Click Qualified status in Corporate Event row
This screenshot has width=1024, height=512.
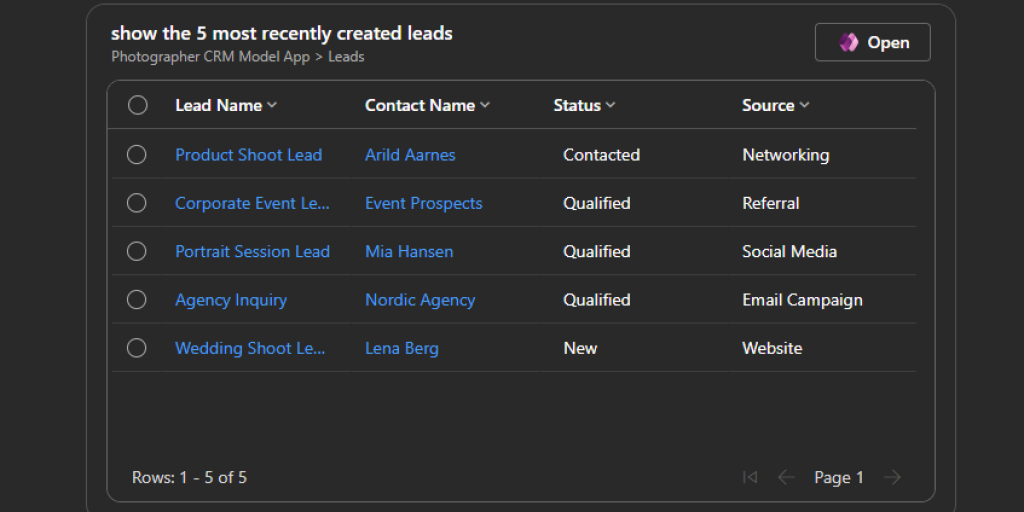tap(597, 203)
